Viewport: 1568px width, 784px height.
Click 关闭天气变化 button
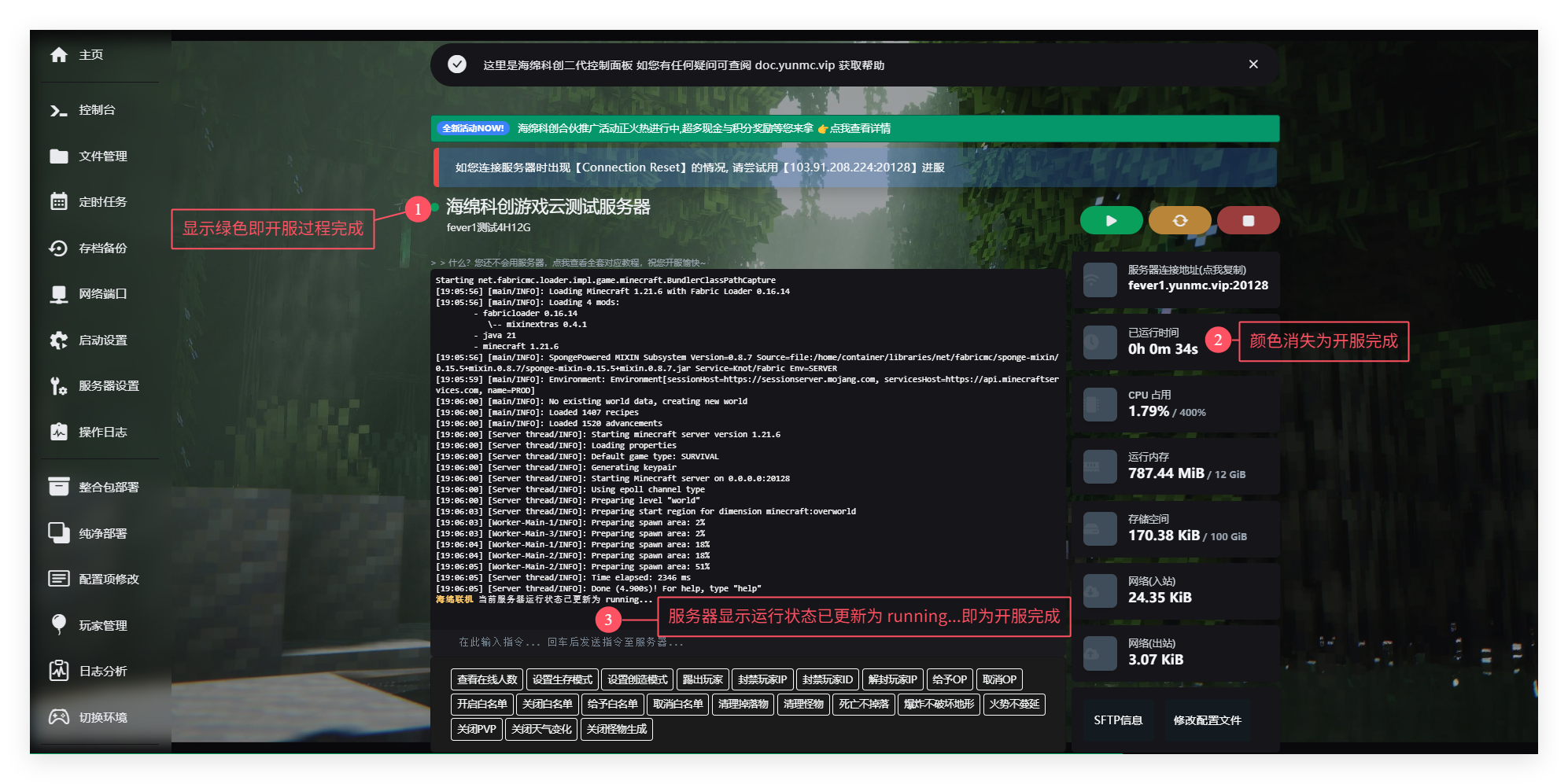(x=541, y=730)
